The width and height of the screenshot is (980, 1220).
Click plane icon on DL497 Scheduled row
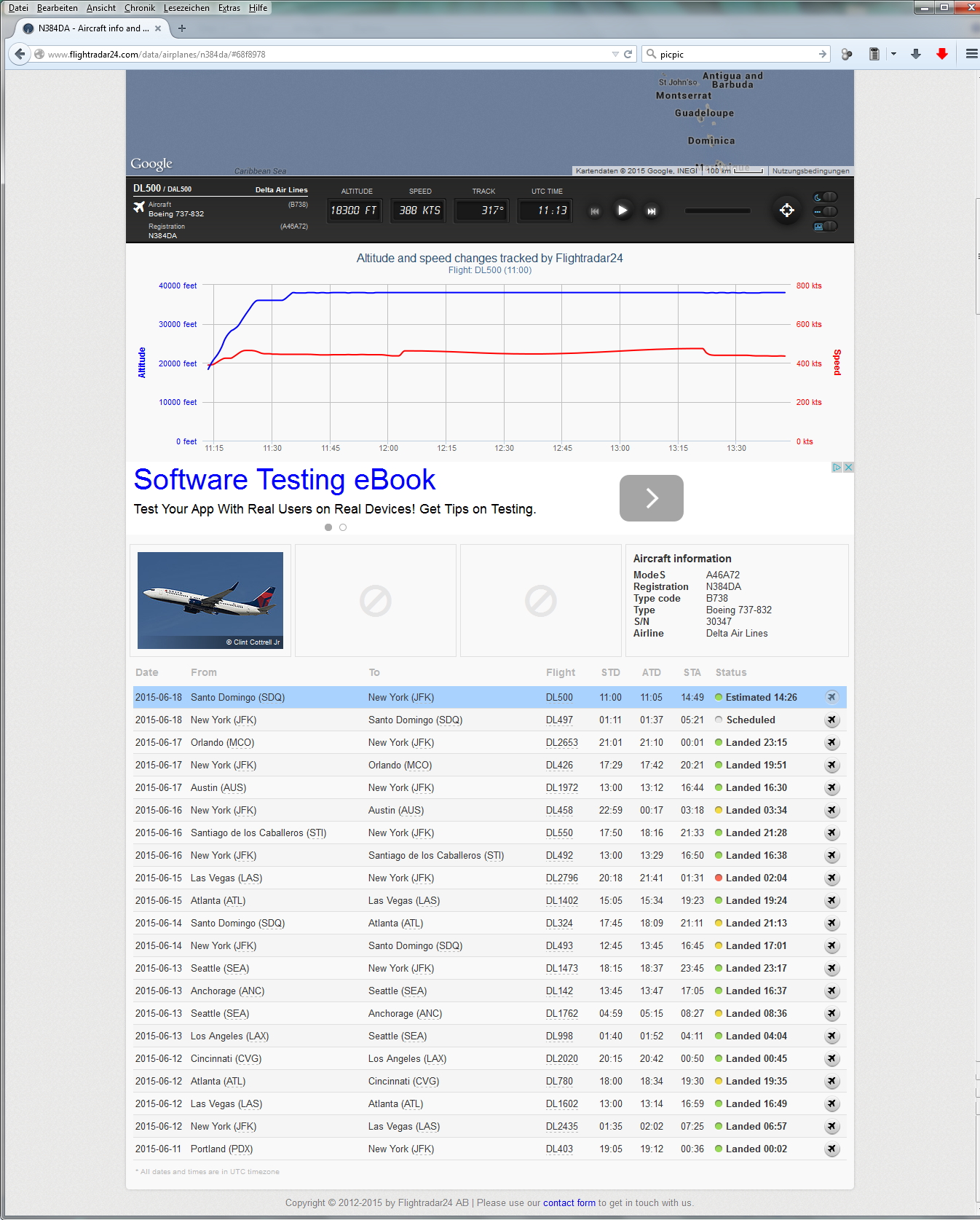coord(831,720)
